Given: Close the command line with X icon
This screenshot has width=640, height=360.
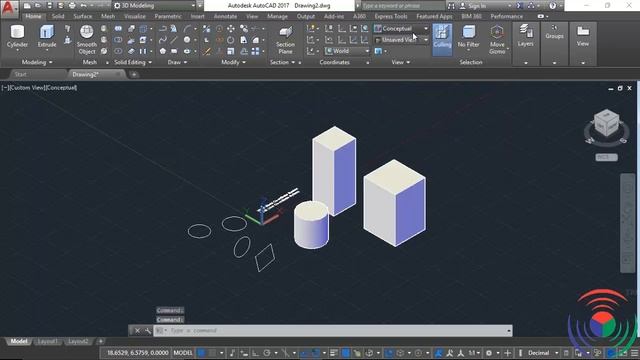Looking at the screenshot, I should 138,331.
